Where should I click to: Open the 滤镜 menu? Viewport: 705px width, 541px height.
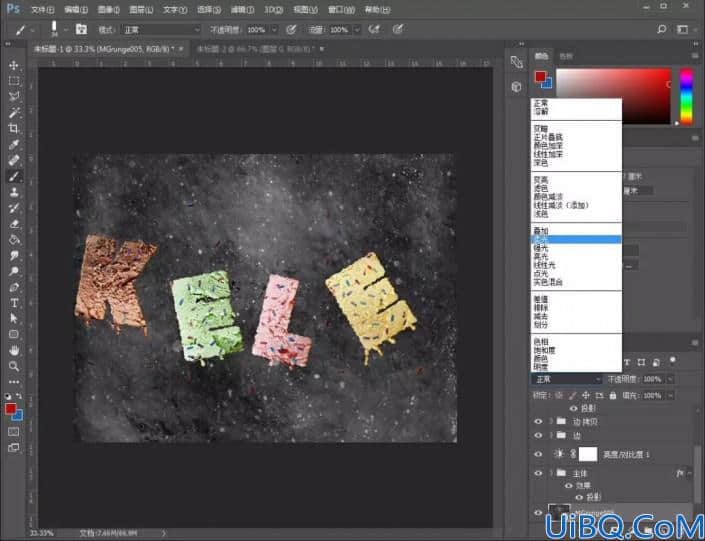[x=241, y=9]
